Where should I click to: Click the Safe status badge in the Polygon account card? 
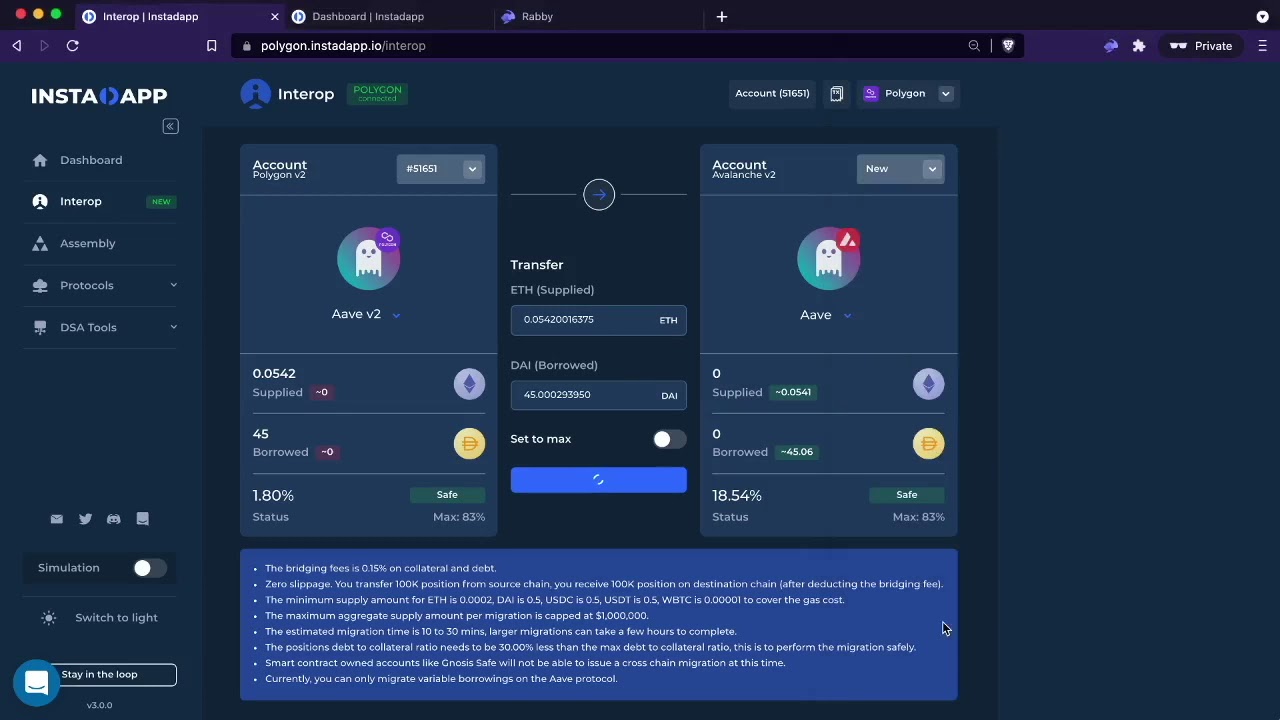coord(447,495)
